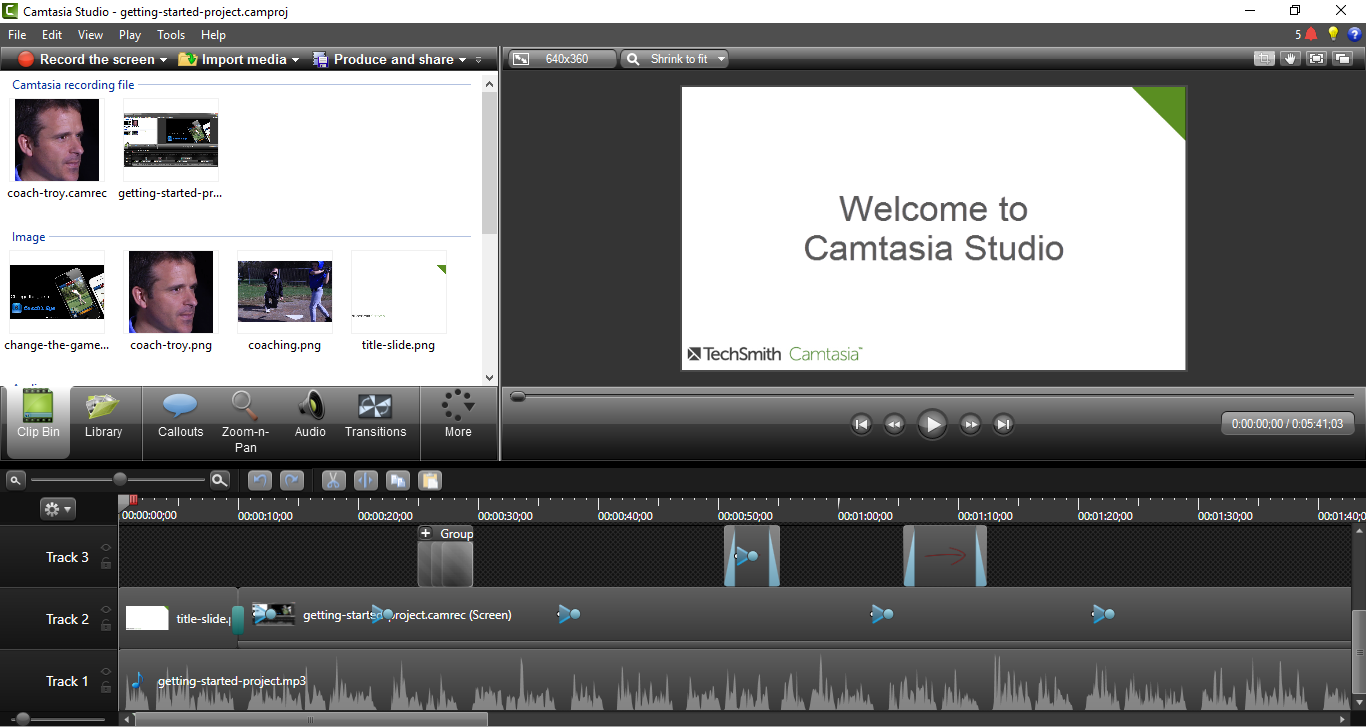Viewport: 1366px width, 728px height.
Task: Activate the crop mode icon
Action: [x=1265, y=59]
